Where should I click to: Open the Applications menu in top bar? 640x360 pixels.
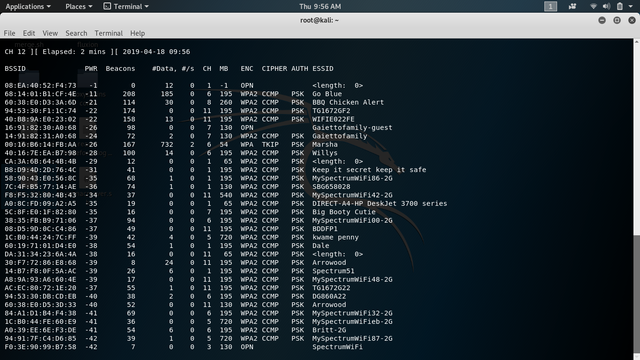tap(28, 7)
